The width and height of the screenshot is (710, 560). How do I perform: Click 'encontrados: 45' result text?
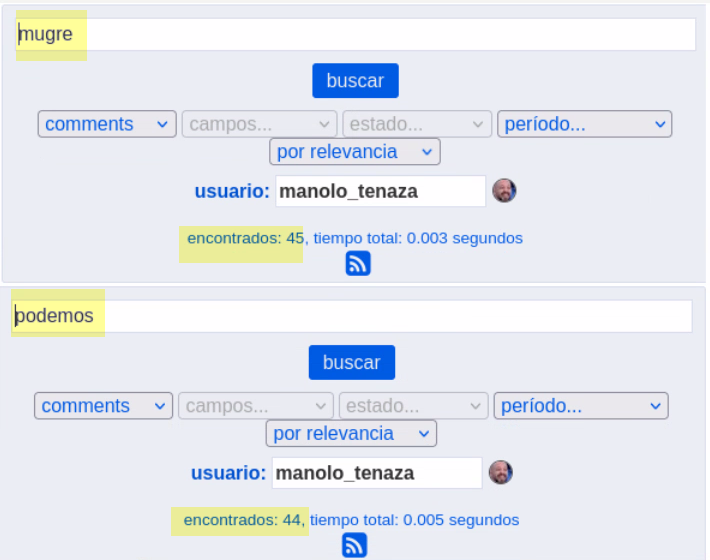click(x=245, y=238)
